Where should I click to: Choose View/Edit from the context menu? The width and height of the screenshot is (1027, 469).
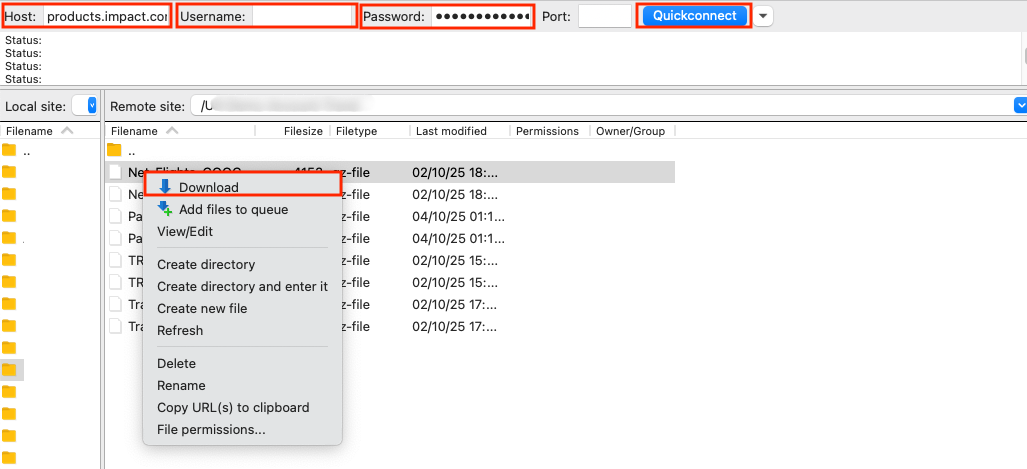(185, 232)
